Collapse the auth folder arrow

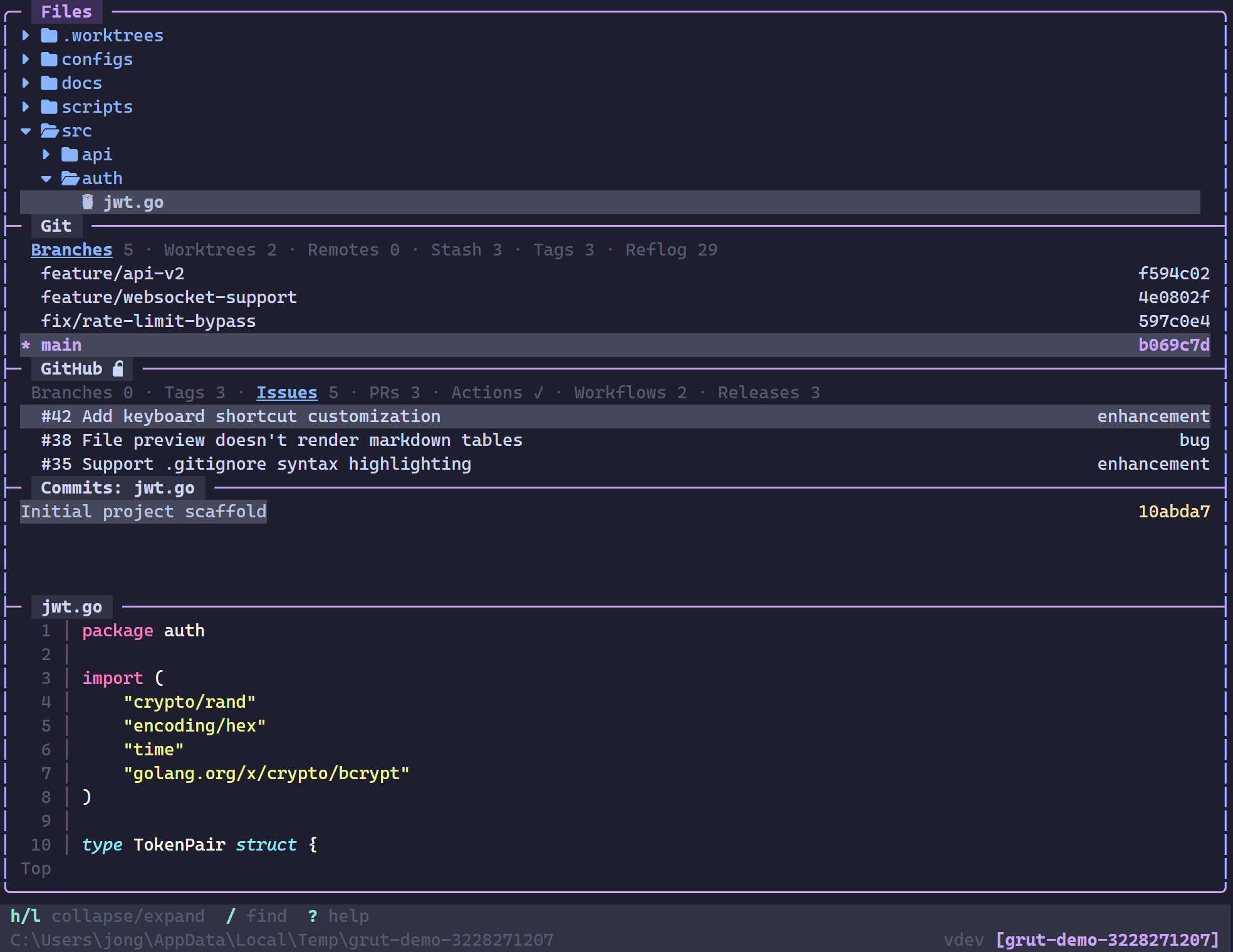46,178
